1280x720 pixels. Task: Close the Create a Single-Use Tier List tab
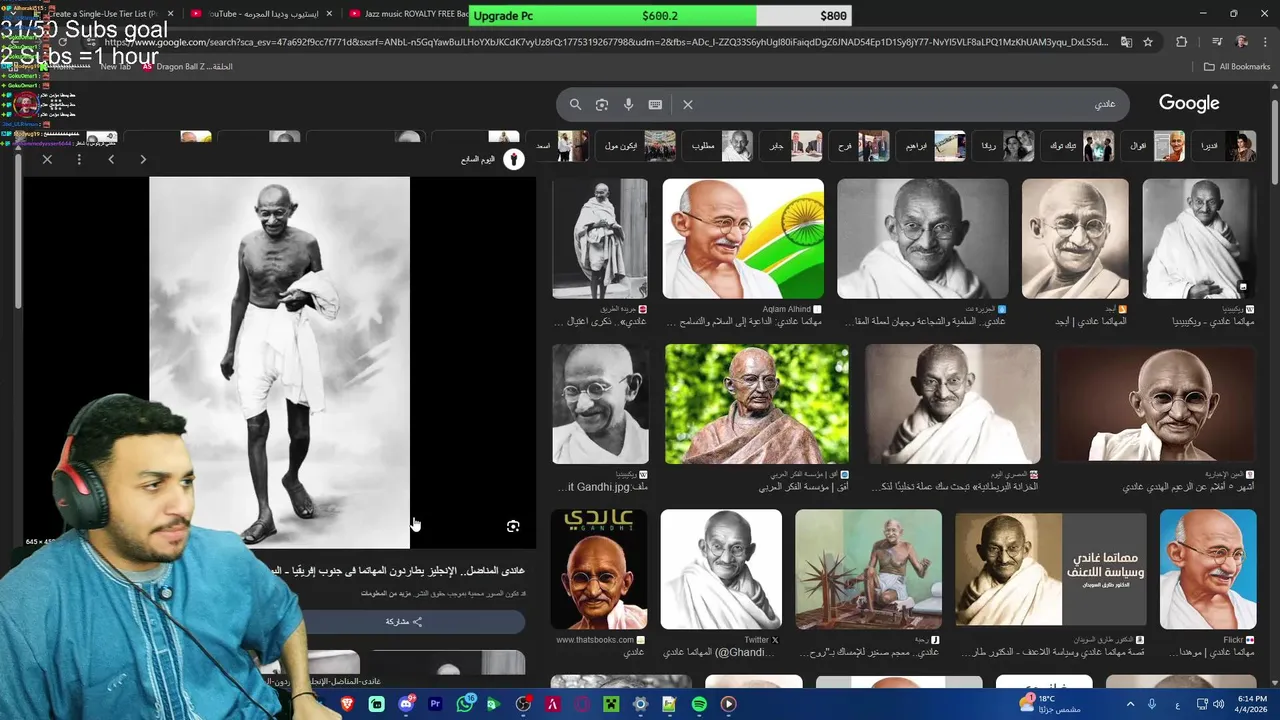point(171,14)
